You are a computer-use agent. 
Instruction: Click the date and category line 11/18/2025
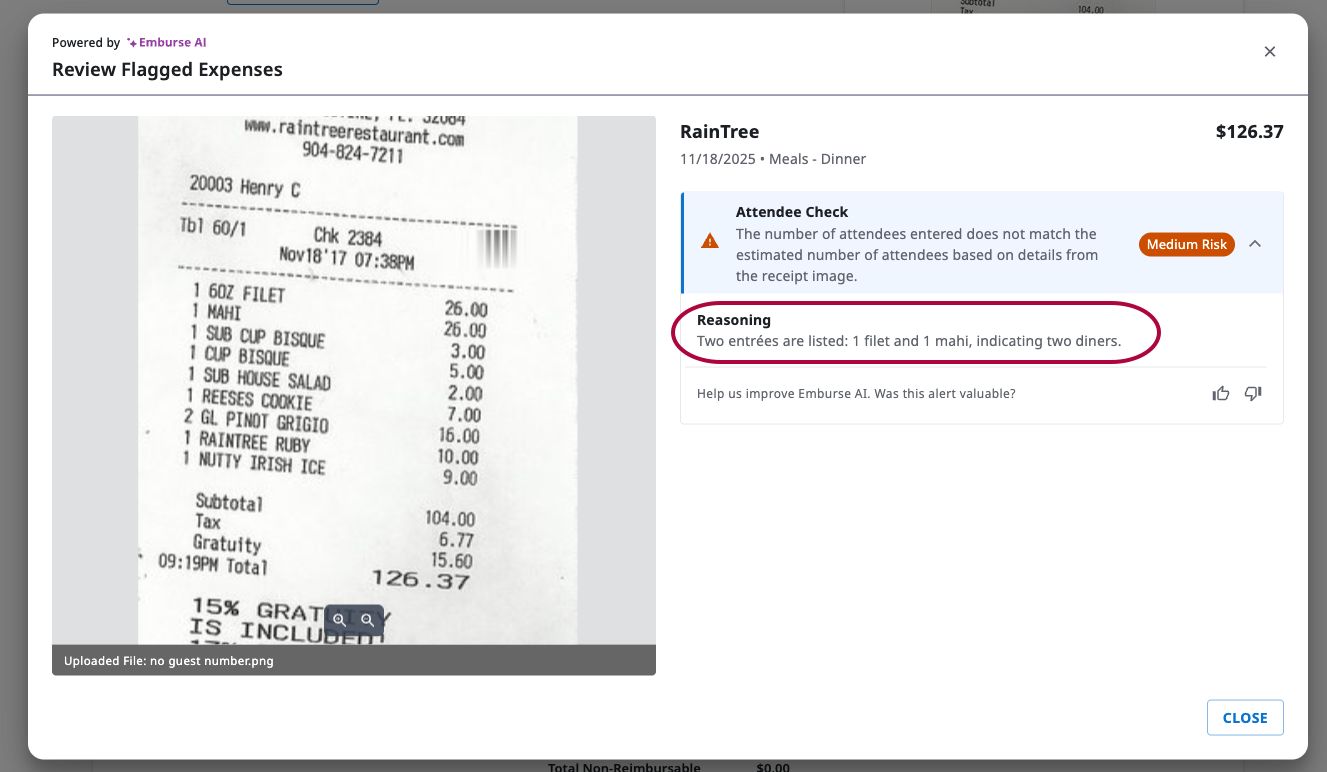click(x=773, y=159)
